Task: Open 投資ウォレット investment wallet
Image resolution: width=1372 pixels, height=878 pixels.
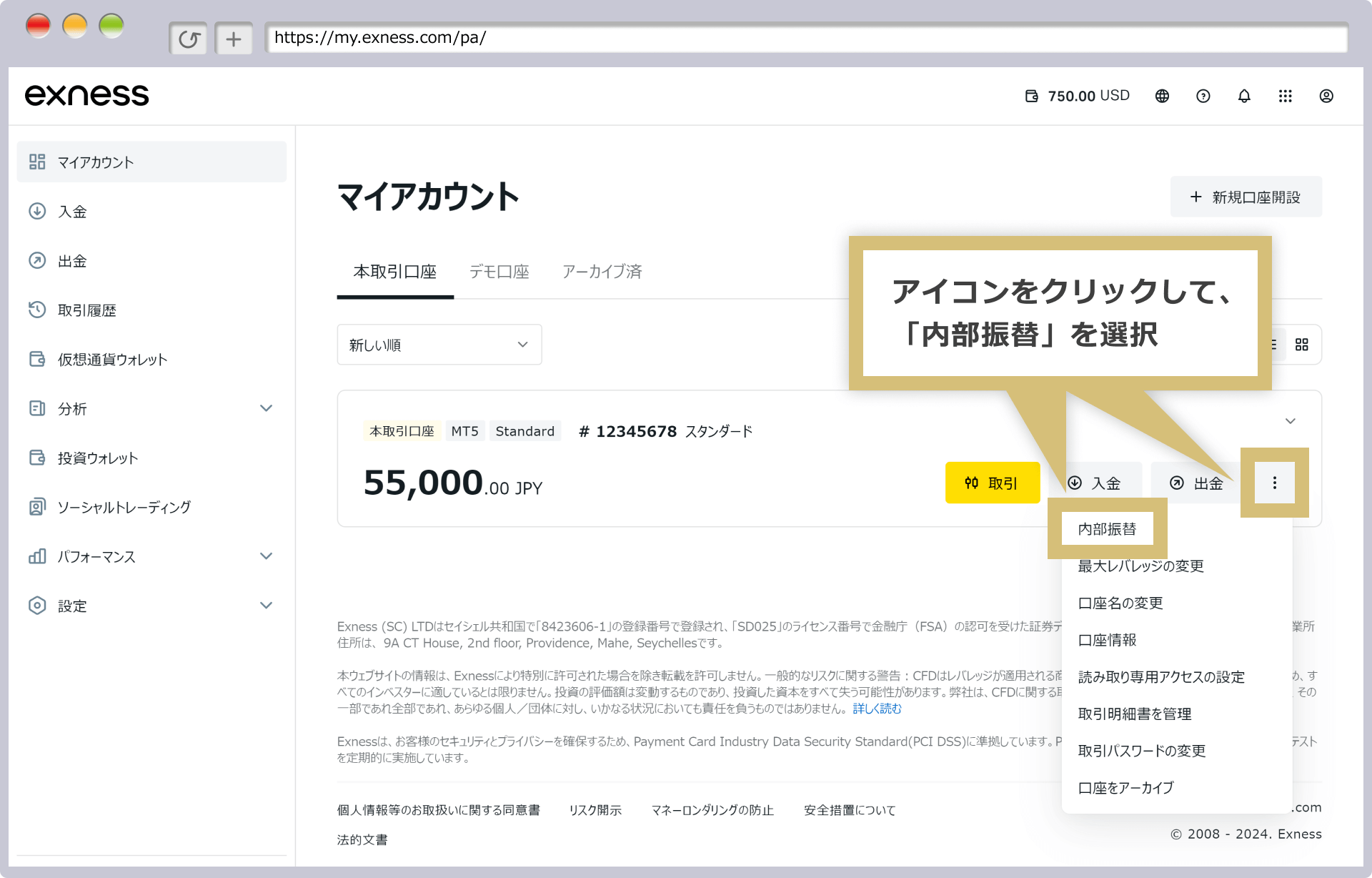Action: pyautogui.click(x=151, y=458)
